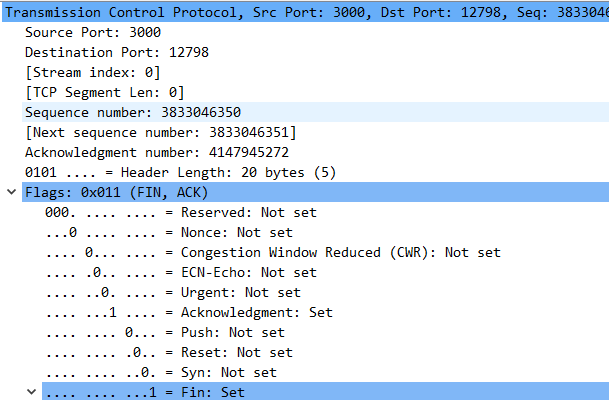This screenshot has height=400, width=609.
Task: Select the Reserved: Not set flag
Action: coord(178,212)
